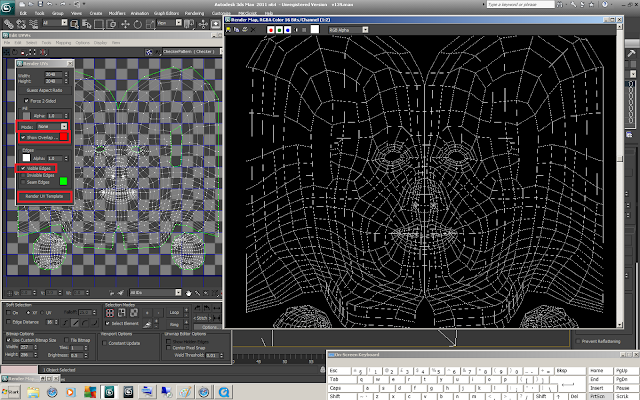Viewport: 640px width, 400px height.
Task: Click Select and Manipulate icon in main toolbar
Action: click(x=203, y=24)
